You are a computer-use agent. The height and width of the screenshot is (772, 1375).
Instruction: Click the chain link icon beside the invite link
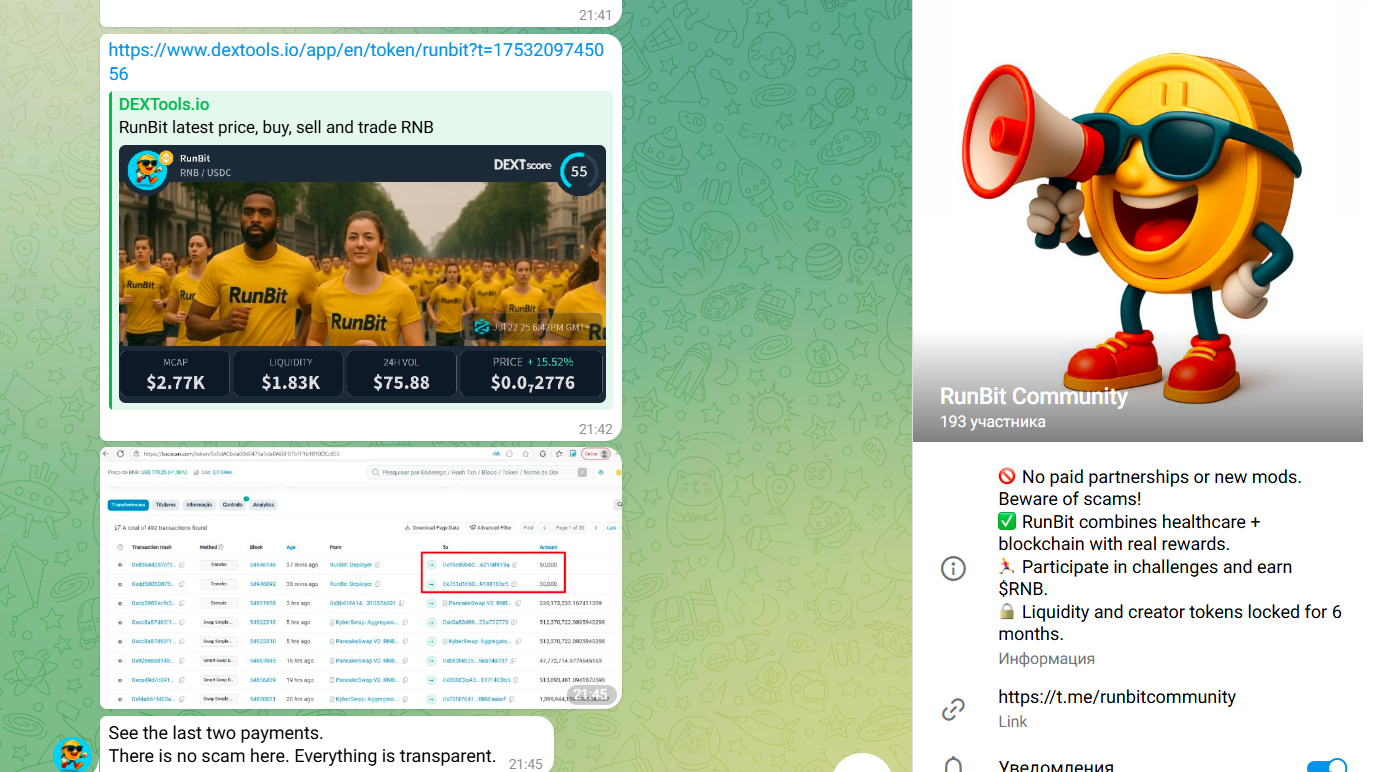tap(954, 710)
